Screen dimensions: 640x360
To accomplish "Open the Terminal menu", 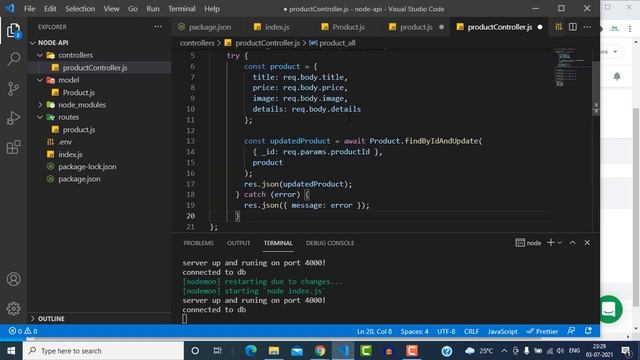I will (182, 9).
